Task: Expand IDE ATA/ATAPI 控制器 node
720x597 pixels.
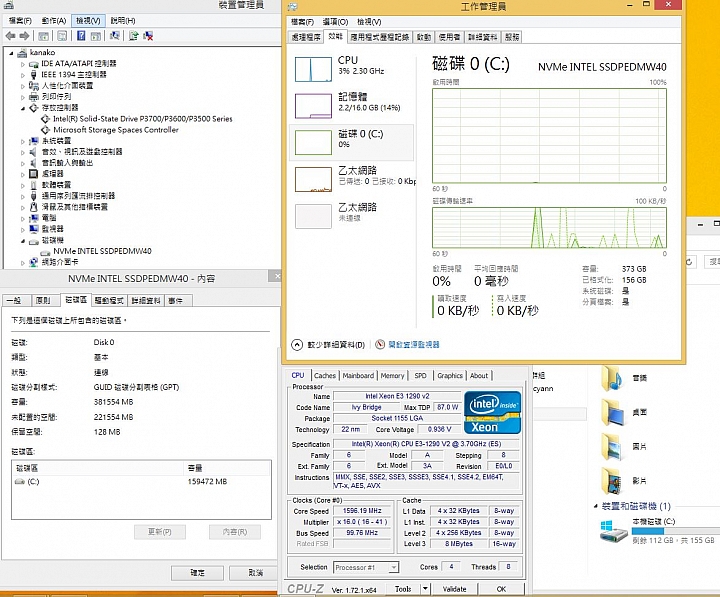Action: [x=22, y=64]
